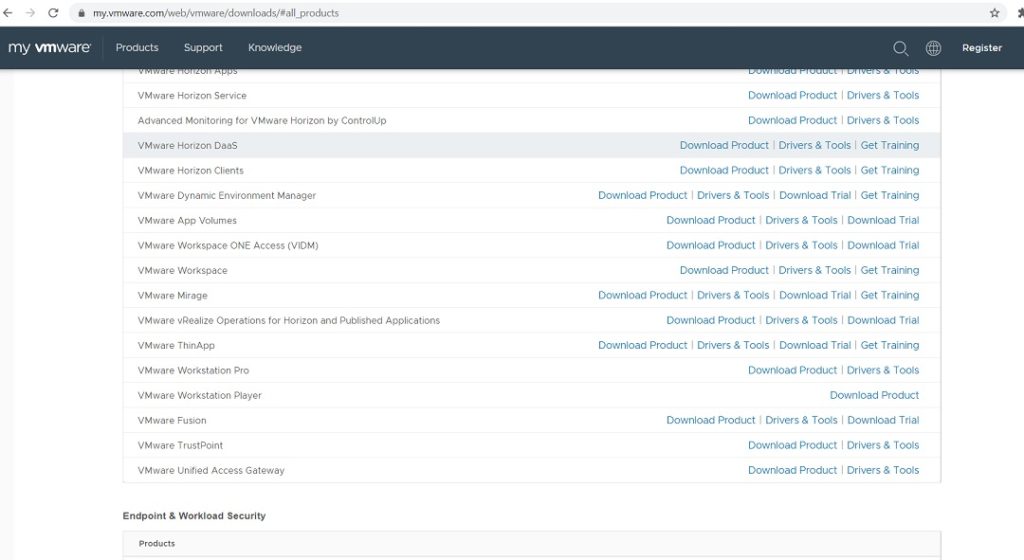Click the Products column header
Image resolution: width=1024 pixels, height=560 pixels.
157,543
